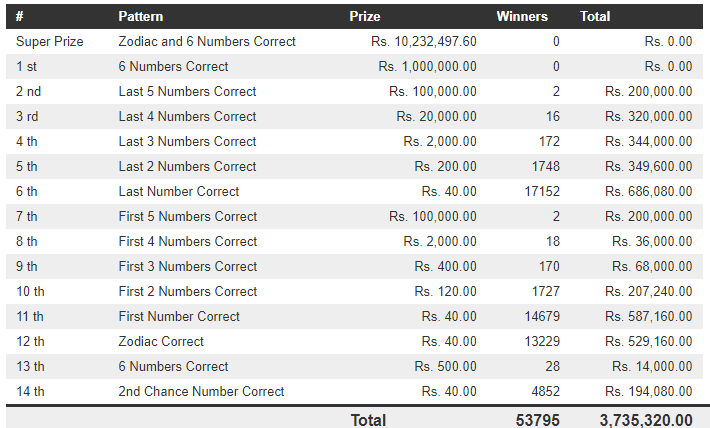Click the Prize column header
The height and width of the screenshot is (428, 710).
click(364, 17)
